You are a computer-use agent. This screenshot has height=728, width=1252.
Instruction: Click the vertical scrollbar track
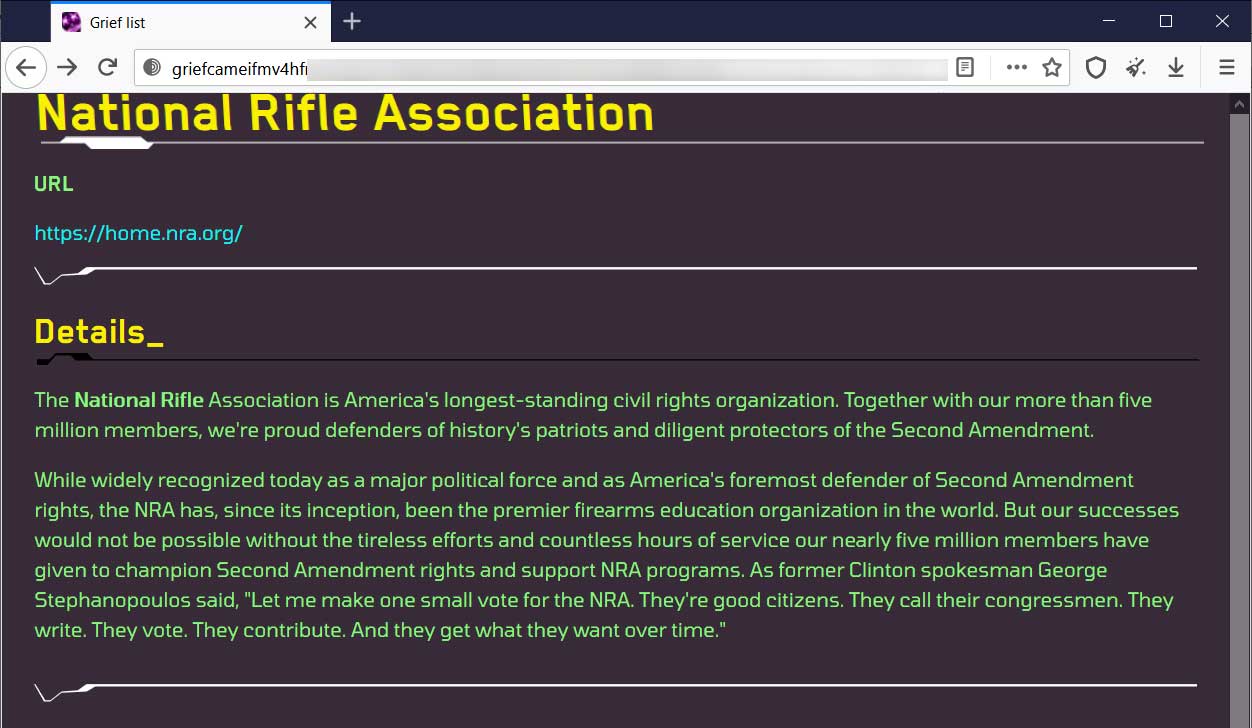pos(1240,420)
